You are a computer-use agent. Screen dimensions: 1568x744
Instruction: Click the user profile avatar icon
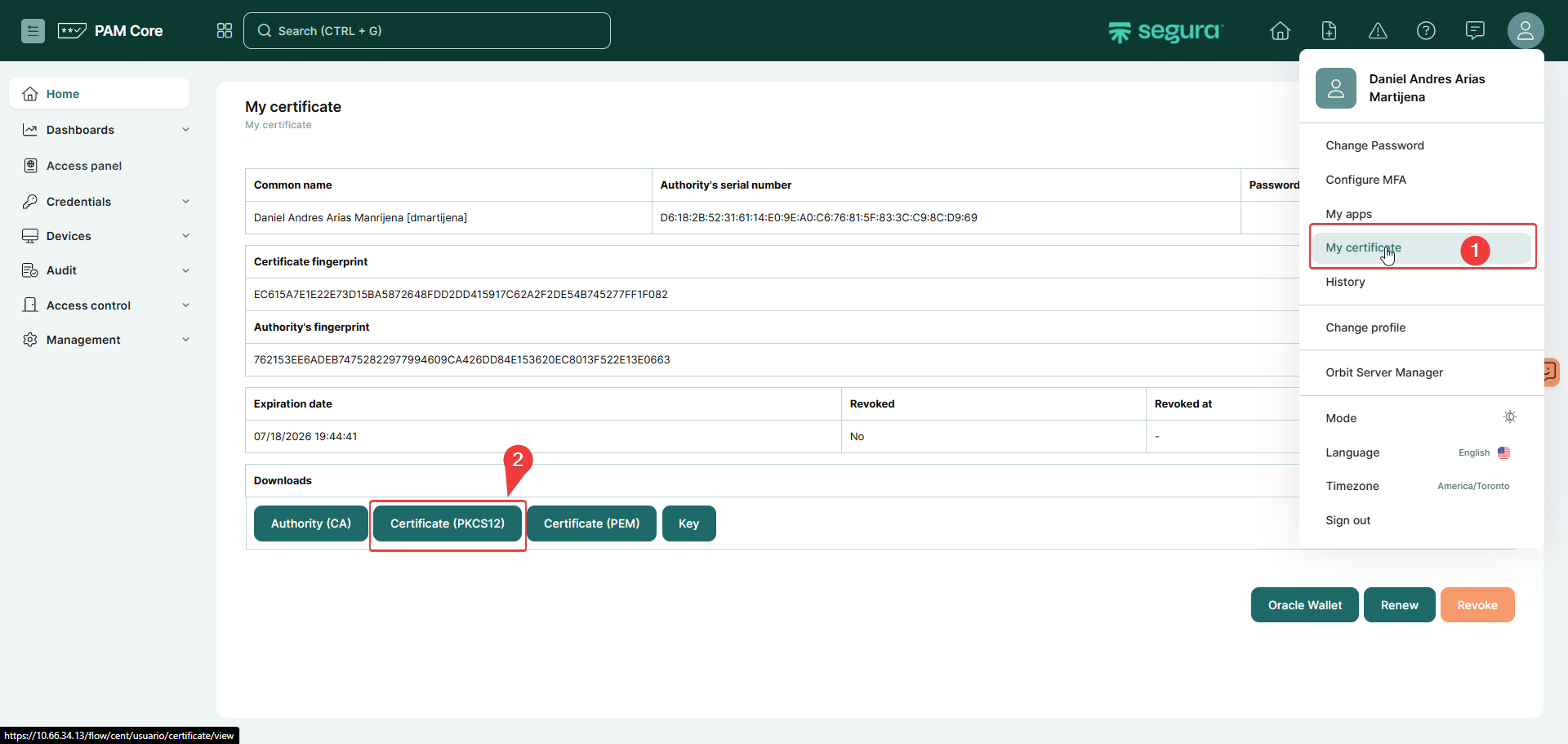point(1525,31)
